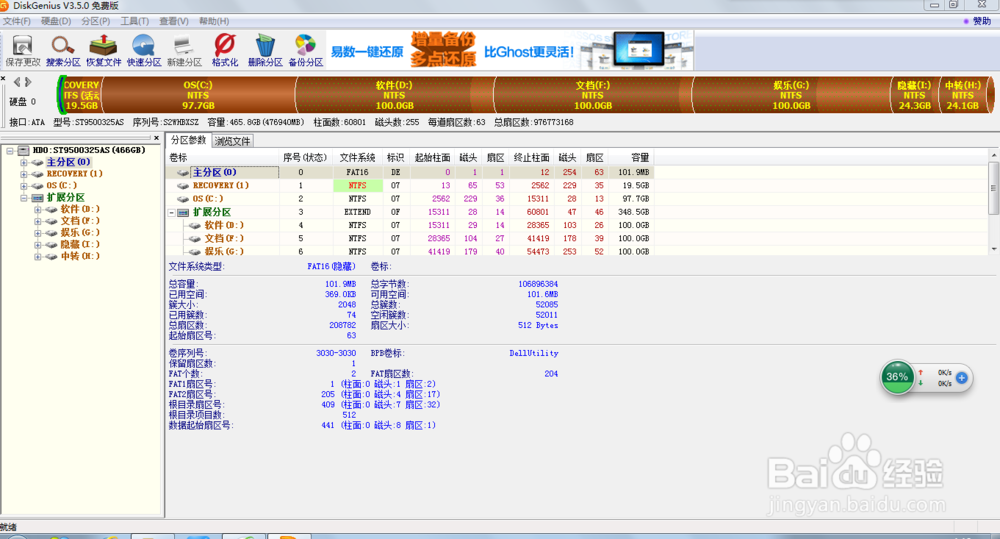1000x539 pixels.
Task: Expand 软件(D:) in the left tree
Action: (38, 210)
